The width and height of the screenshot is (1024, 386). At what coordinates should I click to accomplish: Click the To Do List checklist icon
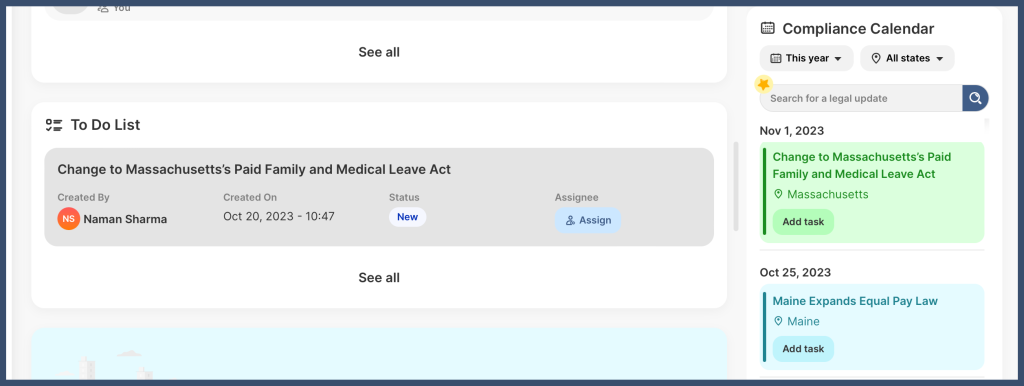pyautogui.click(x=54, y=125)
